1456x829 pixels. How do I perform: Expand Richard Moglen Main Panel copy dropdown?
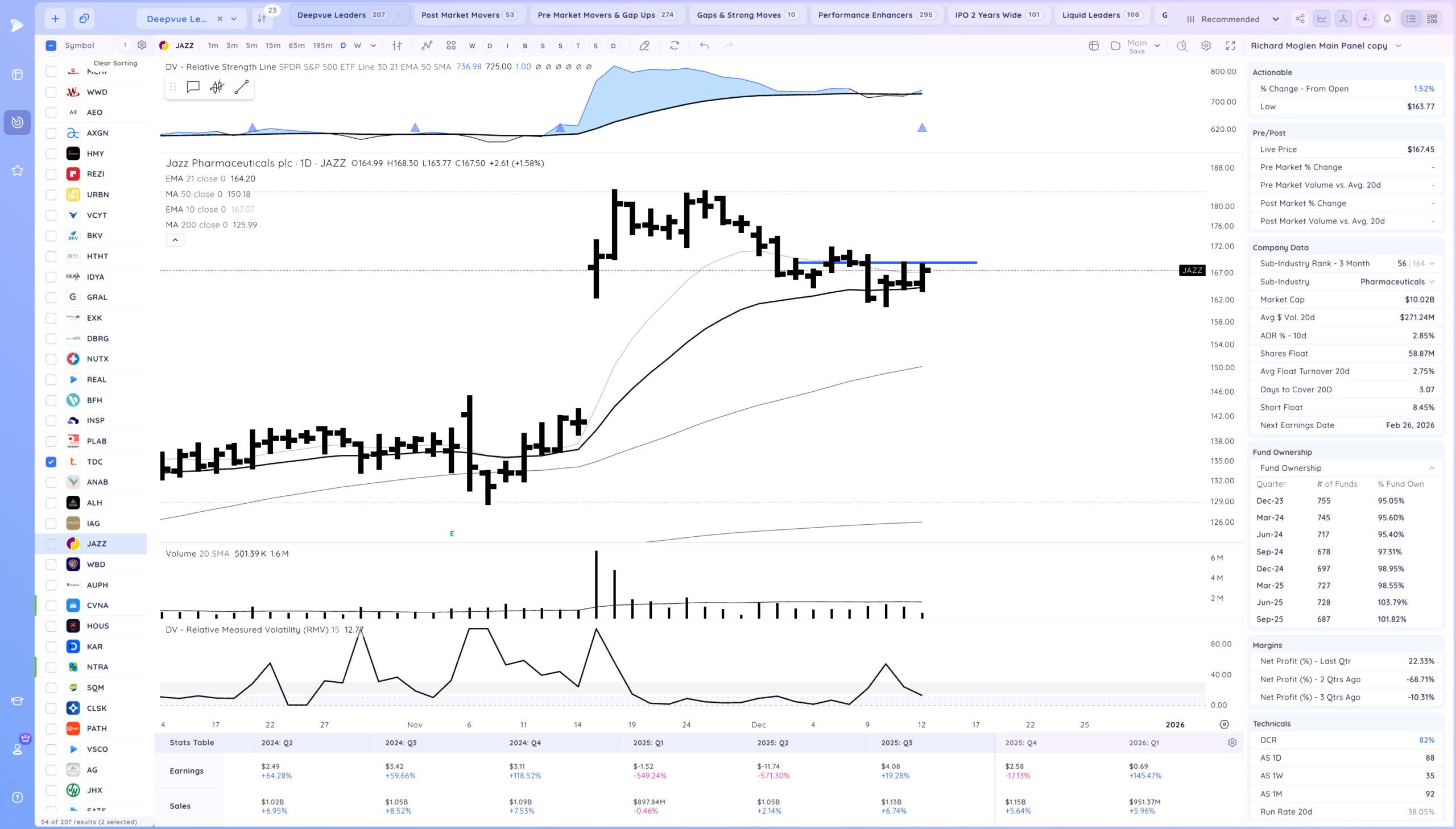click(x=1398, y=46)
